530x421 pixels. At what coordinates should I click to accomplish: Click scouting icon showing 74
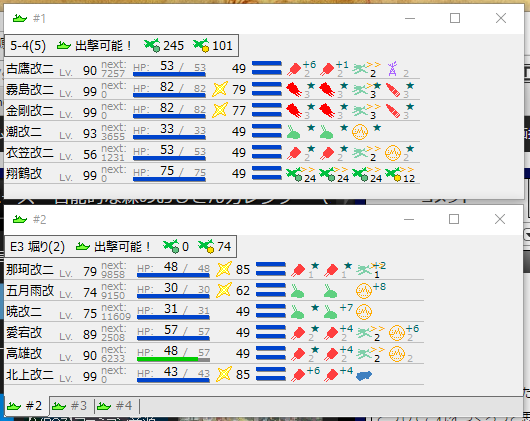[206, 247]
